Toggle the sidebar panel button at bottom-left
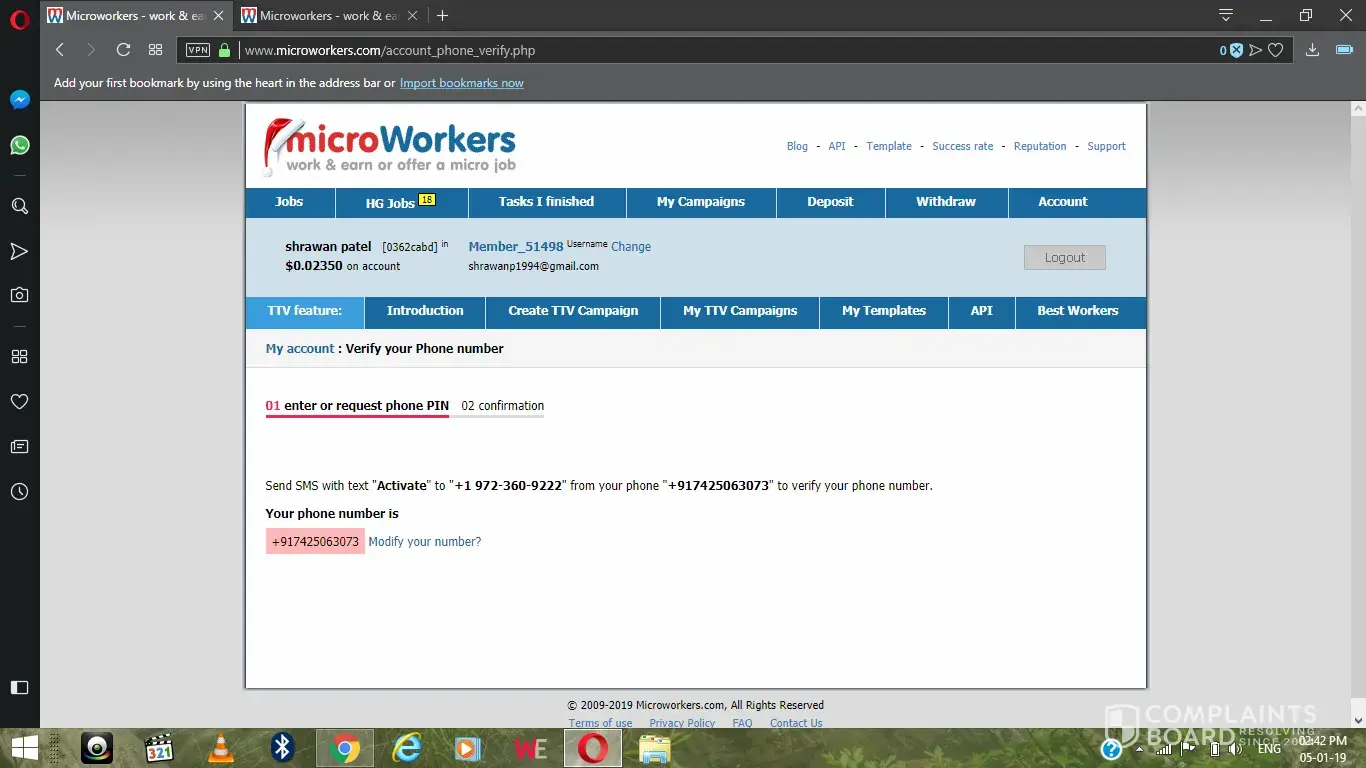Screen dimensions: 1366x768 [19, 687]
